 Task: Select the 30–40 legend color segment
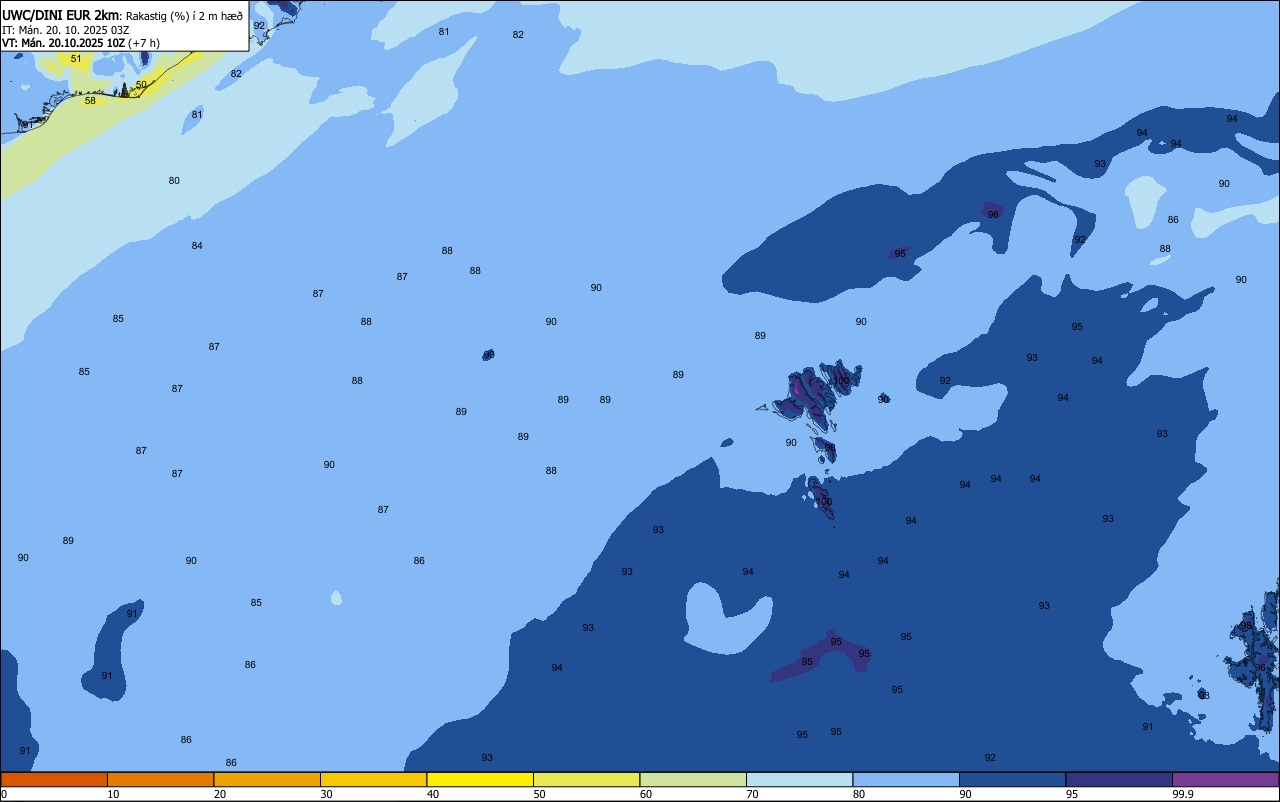373,779
